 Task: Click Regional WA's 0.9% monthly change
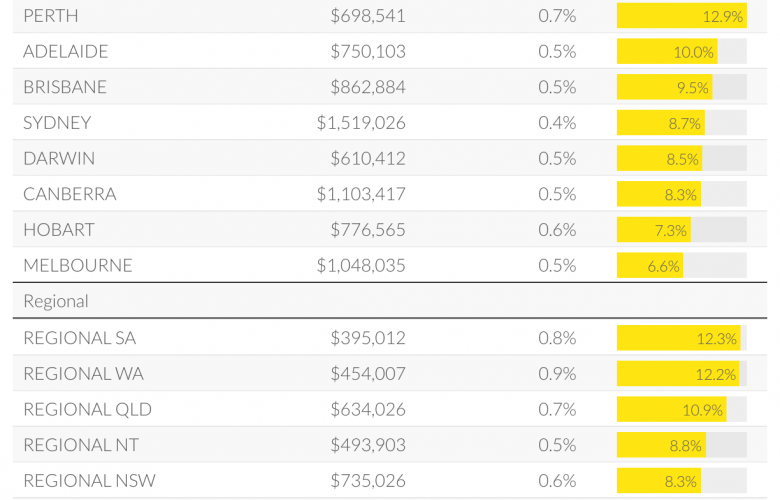557,374
